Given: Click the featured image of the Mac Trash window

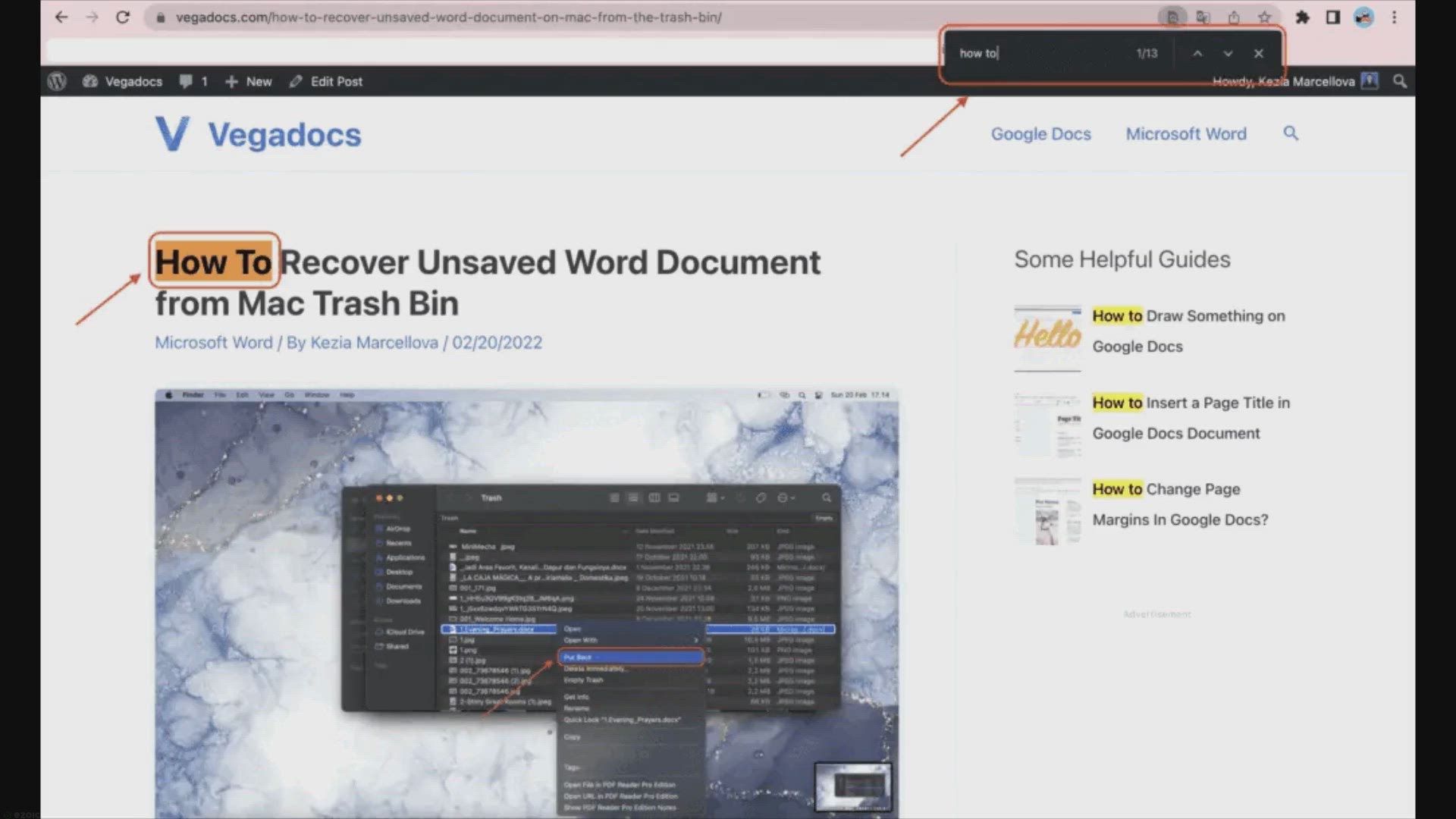Looking at the screenshot, I should pyautogui.click(x=527, y=603).
